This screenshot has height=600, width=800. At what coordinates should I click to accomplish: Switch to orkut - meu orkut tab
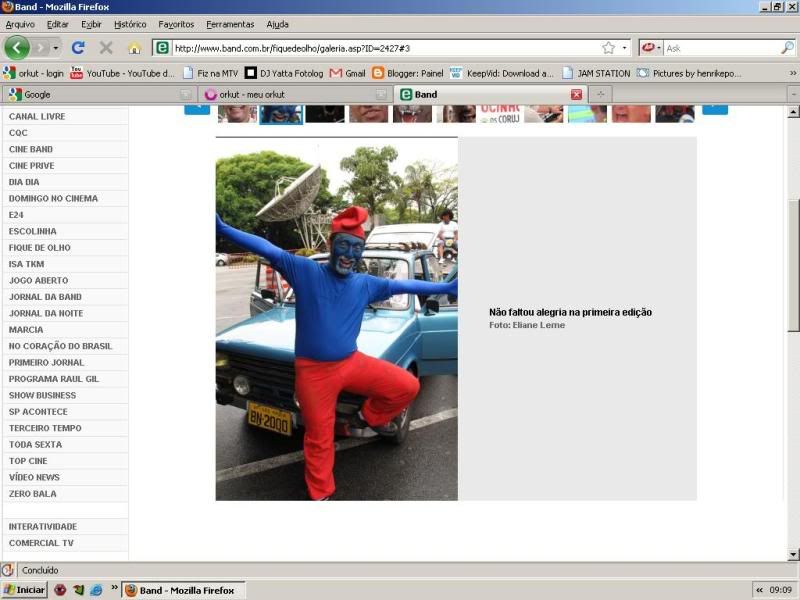click(x=295, y=94)
